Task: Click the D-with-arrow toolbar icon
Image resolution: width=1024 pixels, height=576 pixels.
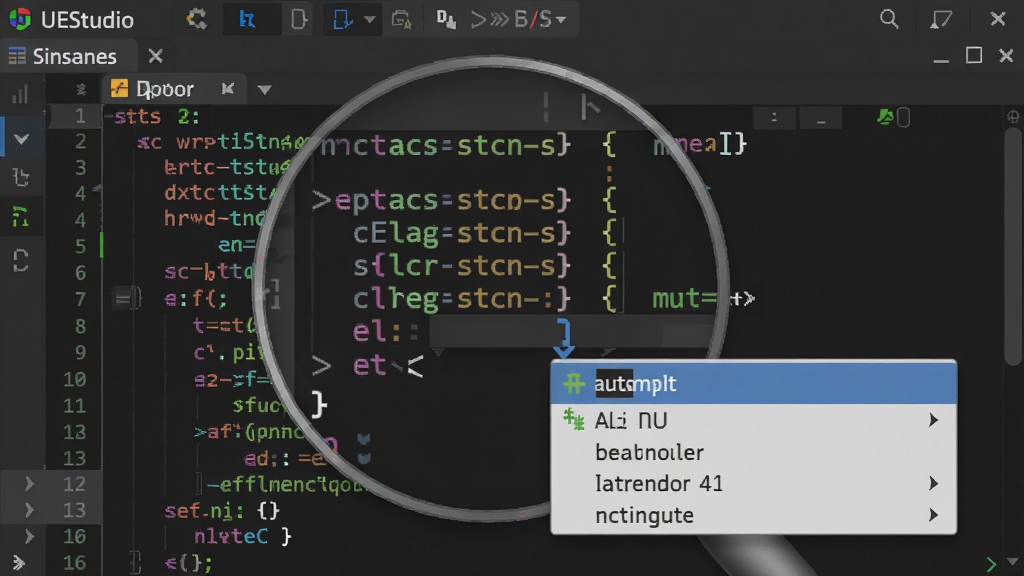Action: tap(446, 20)
